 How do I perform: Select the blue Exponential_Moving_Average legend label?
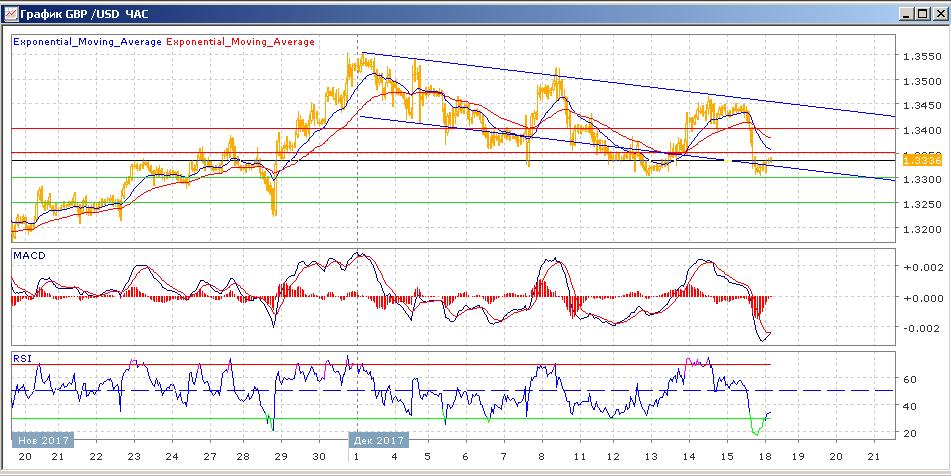86,42
